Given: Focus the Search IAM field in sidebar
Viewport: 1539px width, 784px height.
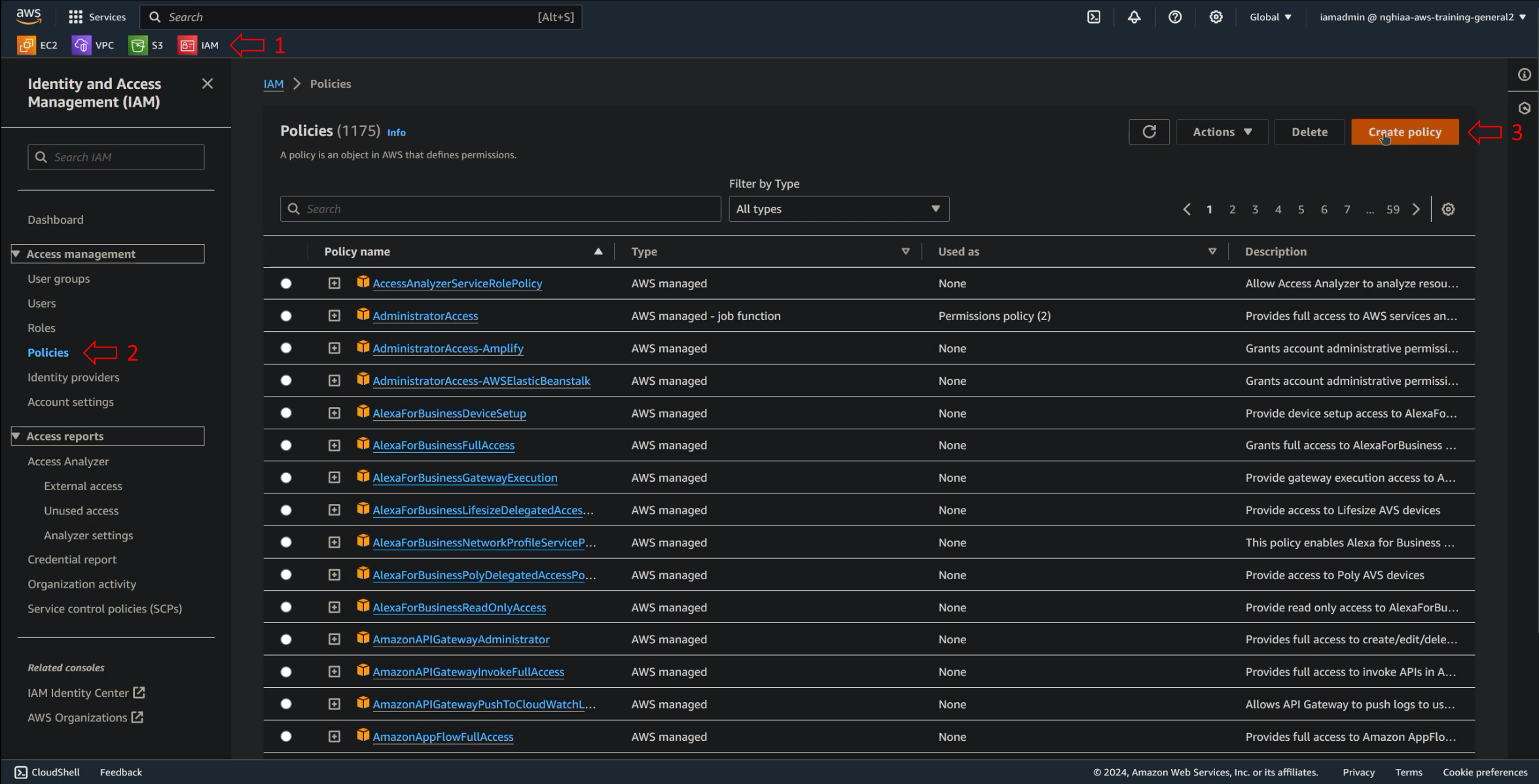Looking at the screenshot, I should pyautogui.click(x=116, y=157).
